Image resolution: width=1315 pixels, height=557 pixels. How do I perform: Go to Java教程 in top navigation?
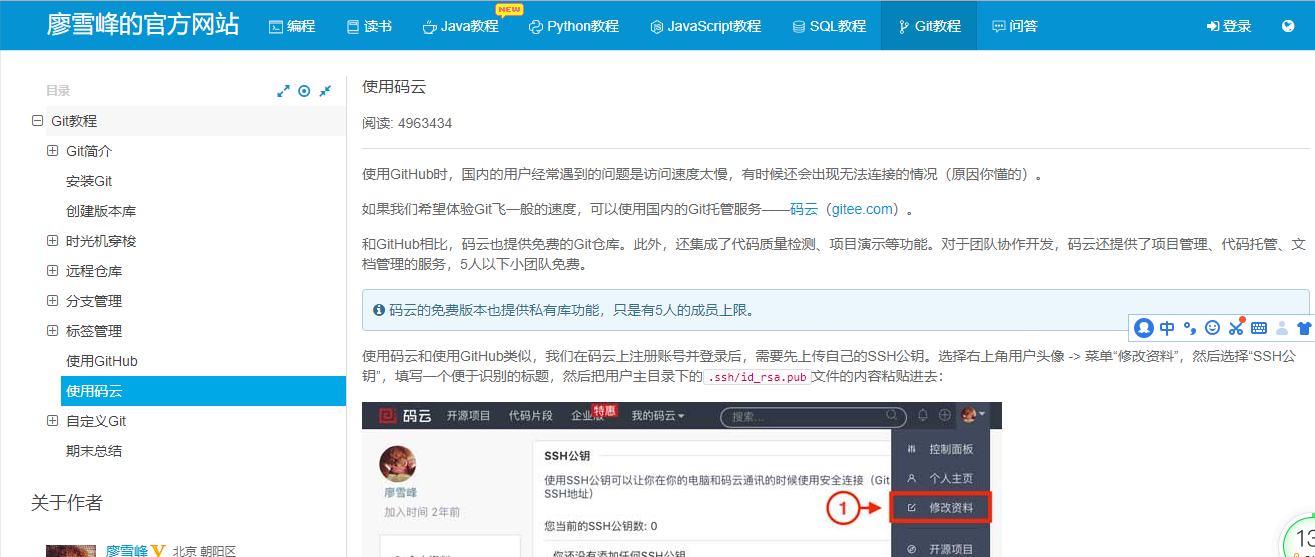(x=460, y=26)
